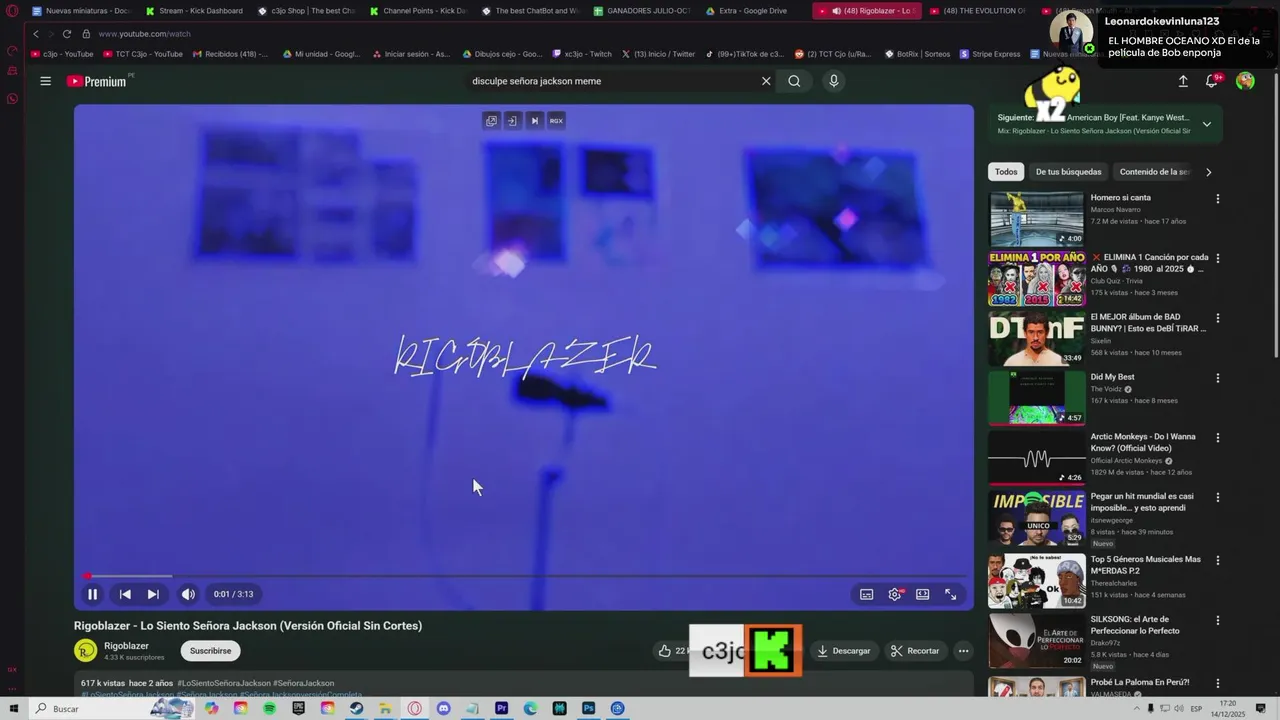Skip to next video in player
This screenshot has width=1280, height=720.
pyautogui.click(x=153, y=594)
